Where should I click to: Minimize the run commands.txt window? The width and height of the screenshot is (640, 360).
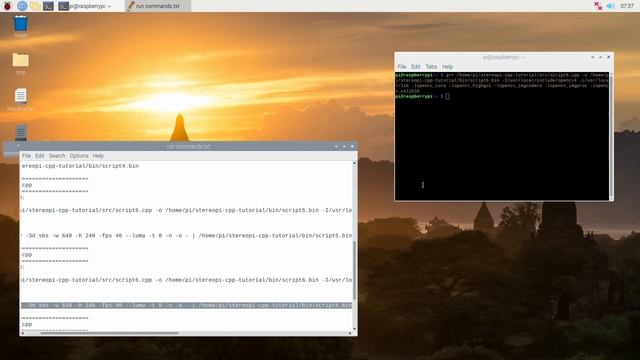336,147
